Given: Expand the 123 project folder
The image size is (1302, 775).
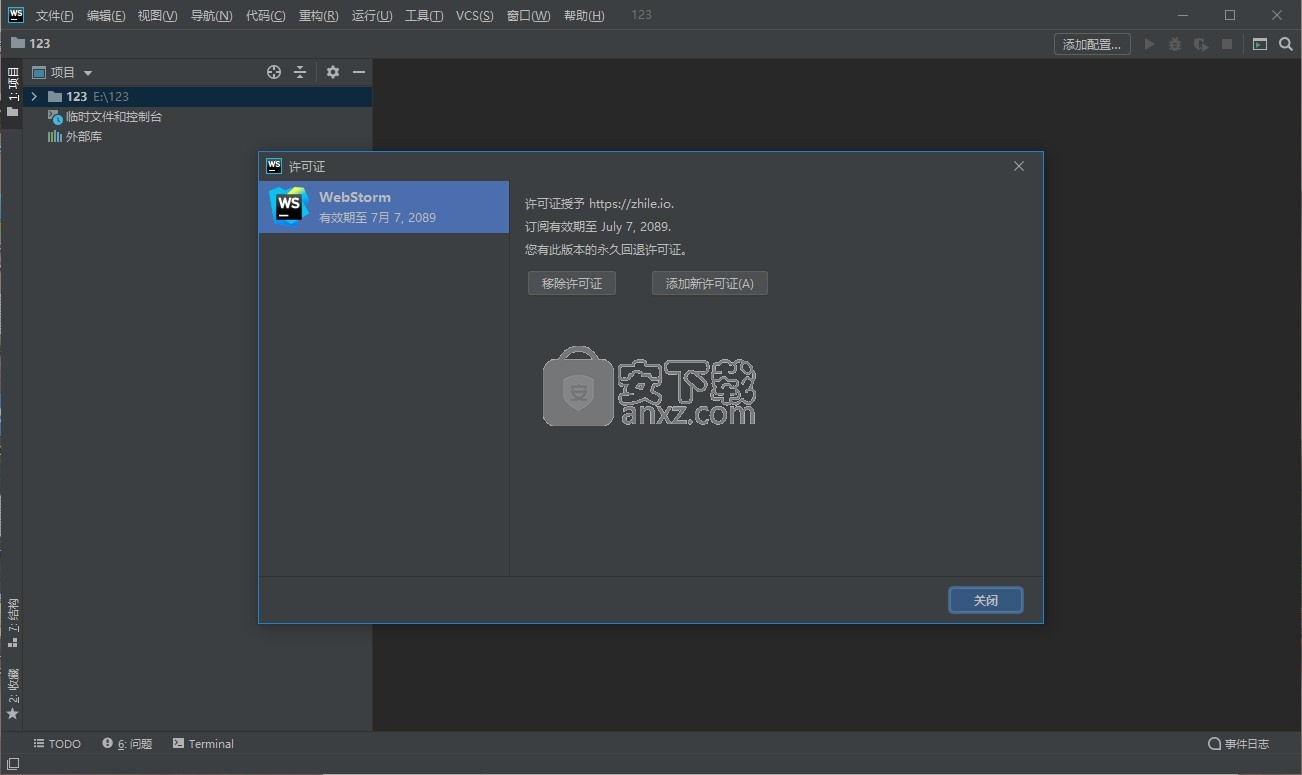Looking at the screenshot, I should (34, 96).
